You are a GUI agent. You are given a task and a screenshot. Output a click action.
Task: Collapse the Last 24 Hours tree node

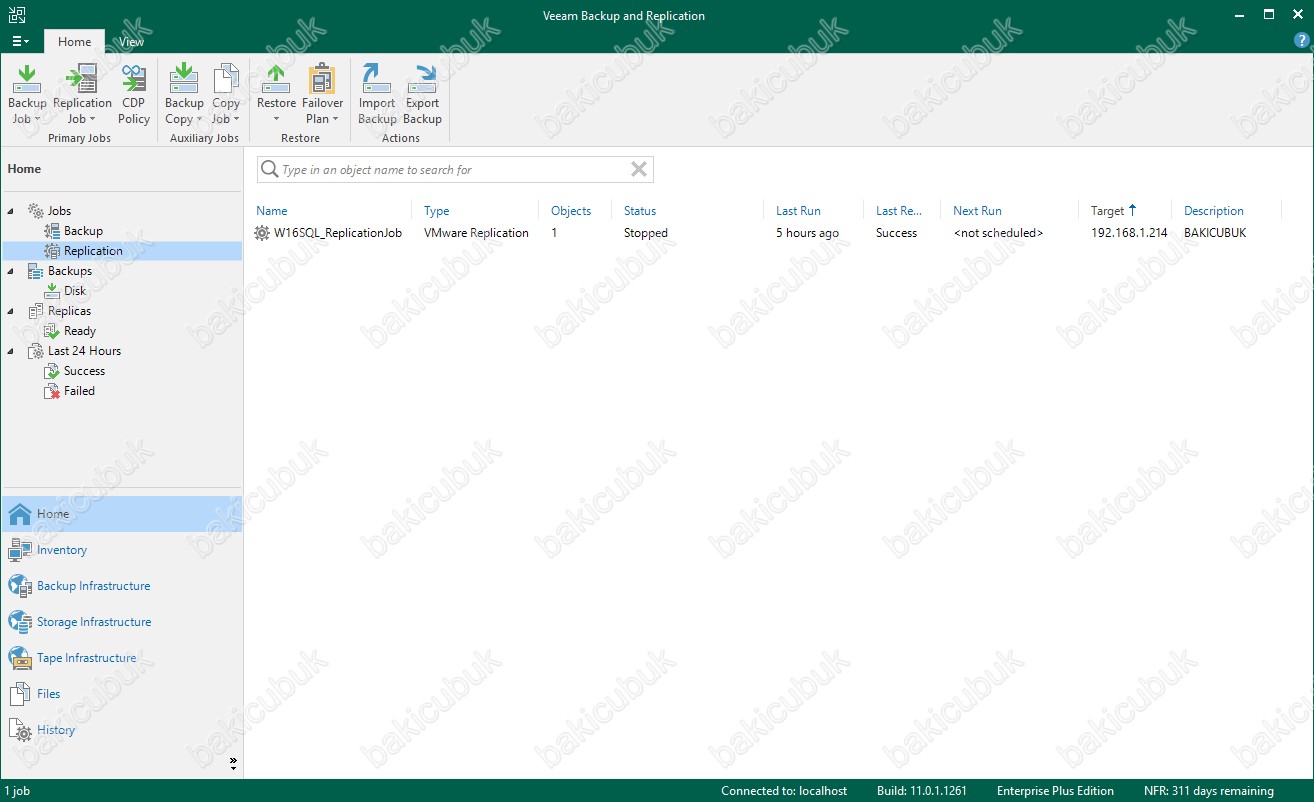tap(11, 351)
